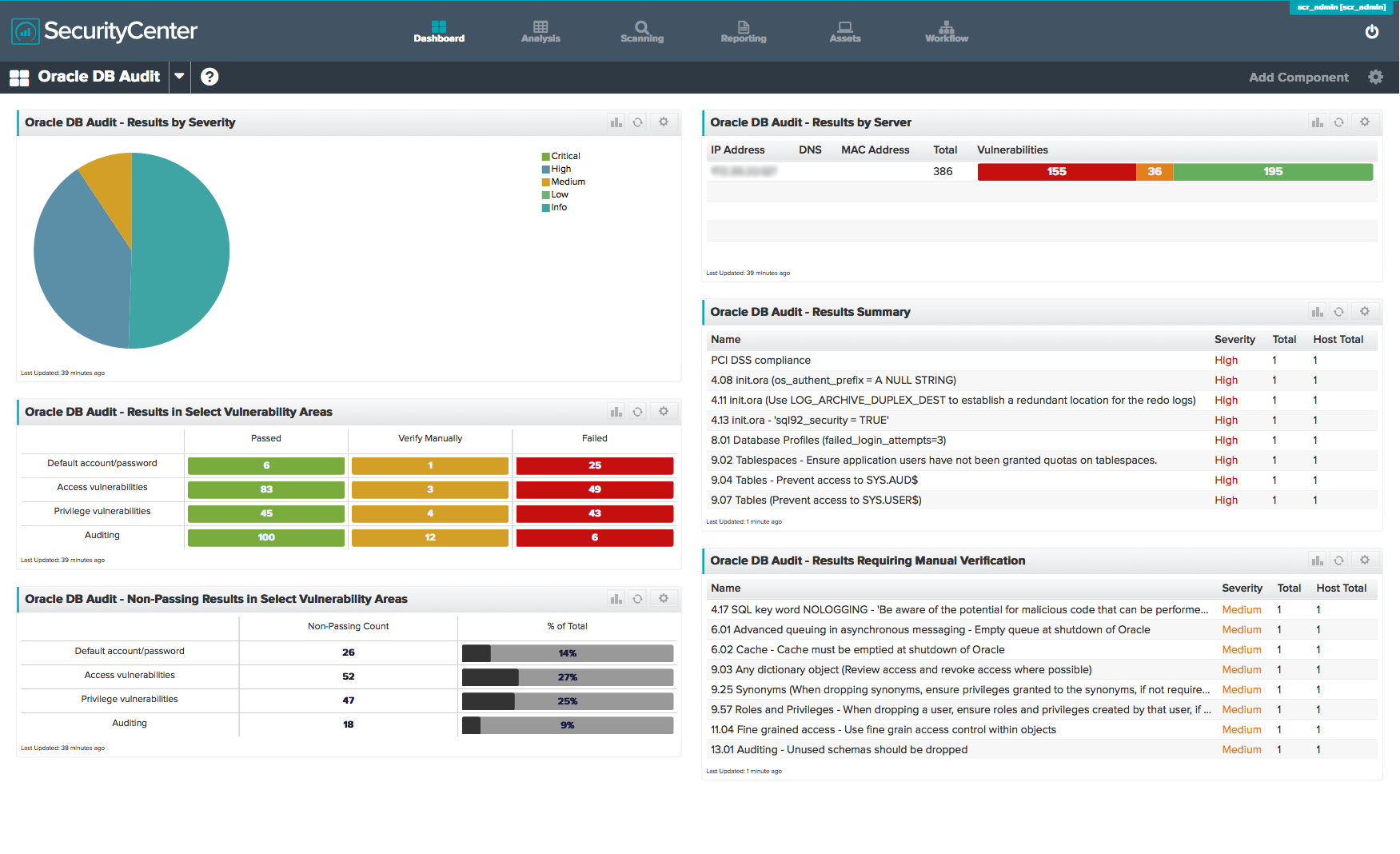Viewport: 1400px width, 854px height.
Task: Select 4.17 SQL key word NOLOGGING row
Action: tap(1042, 610)
